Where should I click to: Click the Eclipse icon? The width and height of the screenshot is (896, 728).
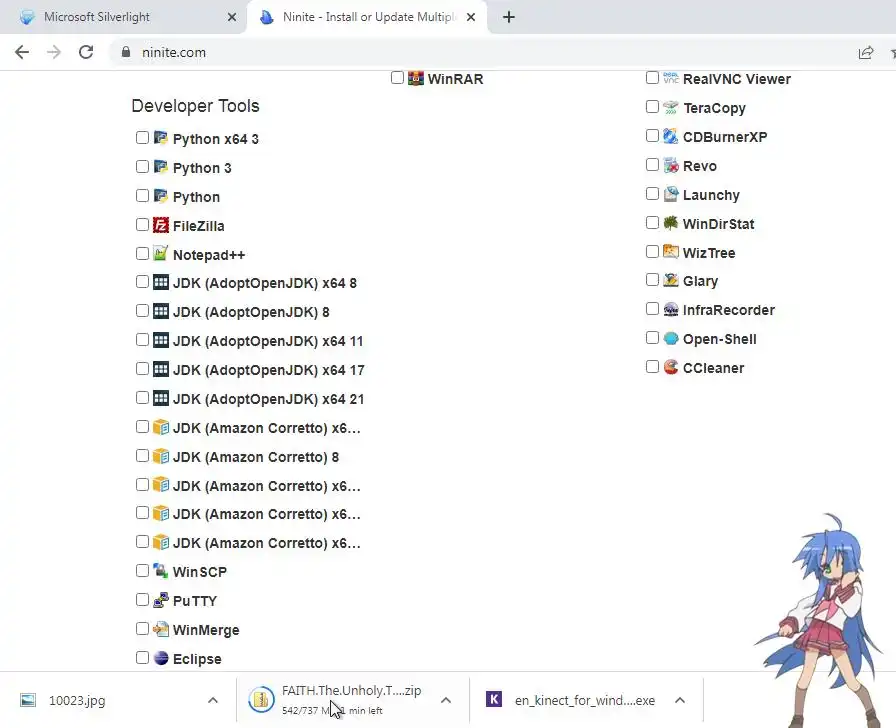(x=161, y=658)
